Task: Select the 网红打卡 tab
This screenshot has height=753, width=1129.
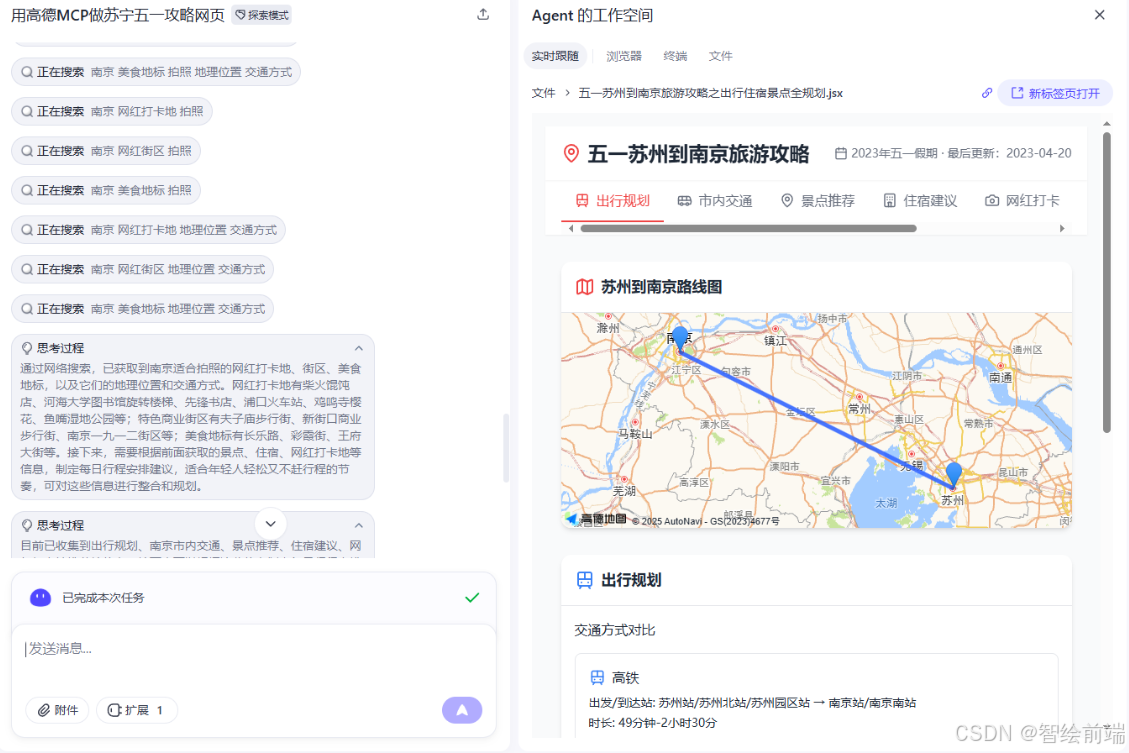Action: (1022, 201)
